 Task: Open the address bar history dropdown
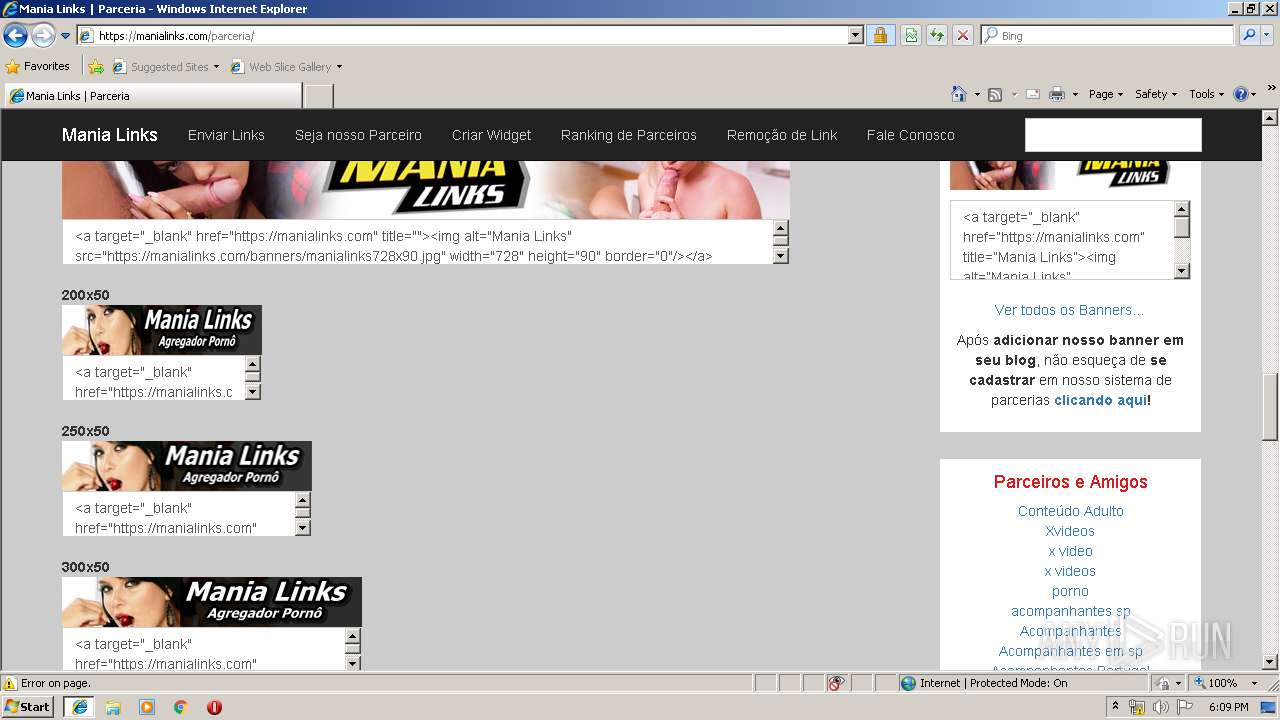click(856, 35)
